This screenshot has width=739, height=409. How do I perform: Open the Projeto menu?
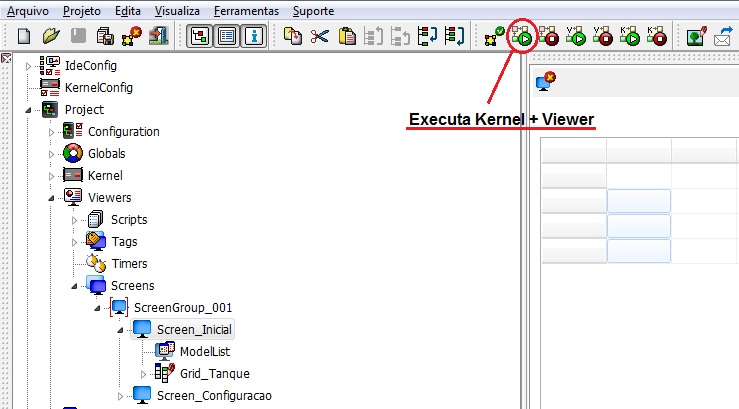click(82, 11)
